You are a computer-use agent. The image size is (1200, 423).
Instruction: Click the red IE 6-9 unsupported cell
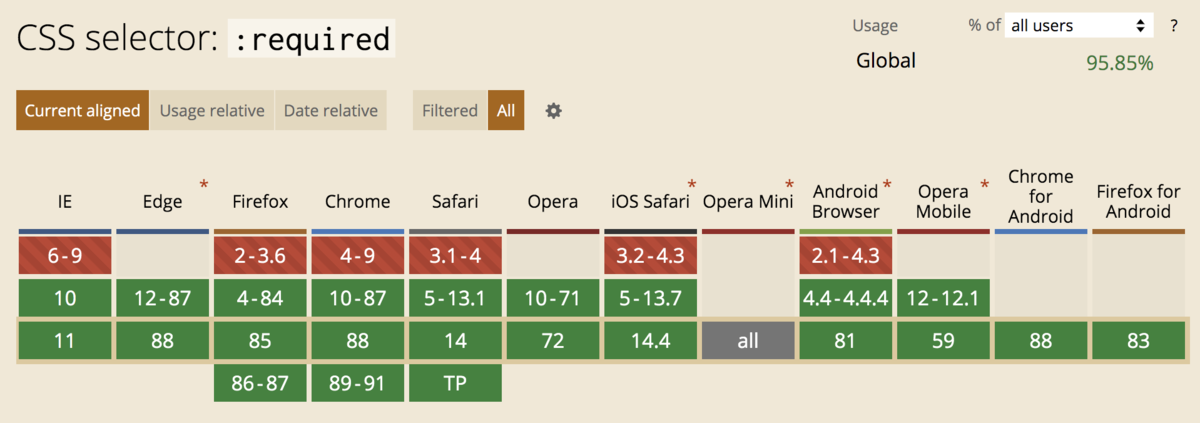tap(65, 256)
